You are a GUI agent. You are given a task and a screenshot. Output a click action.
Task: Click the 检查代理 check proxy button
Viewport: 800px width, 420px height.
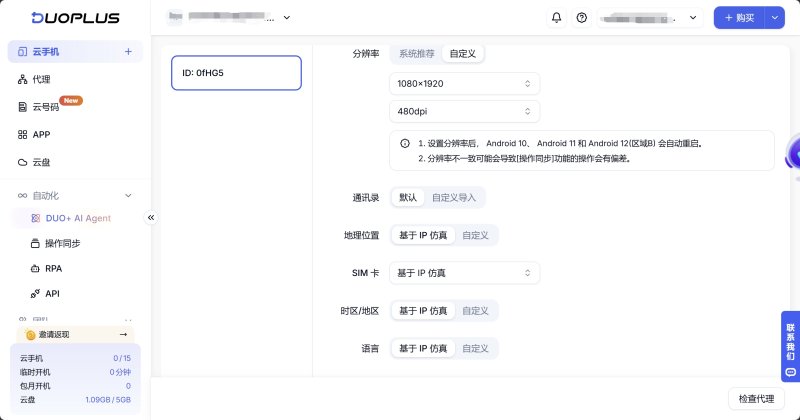click(756, 399)
